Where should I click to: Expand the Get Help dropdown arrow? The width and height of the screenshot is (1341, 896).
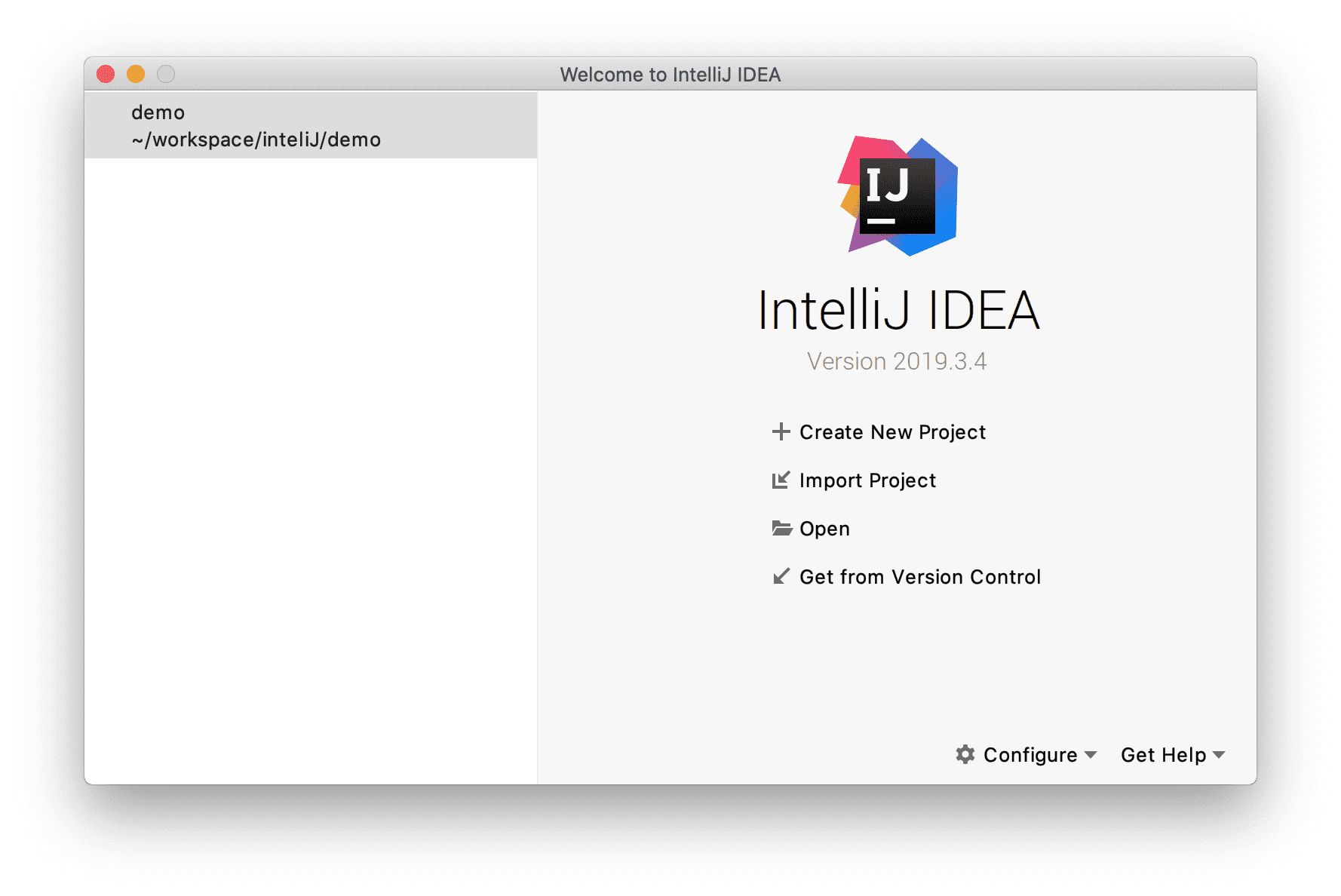tap(1219, 755)
